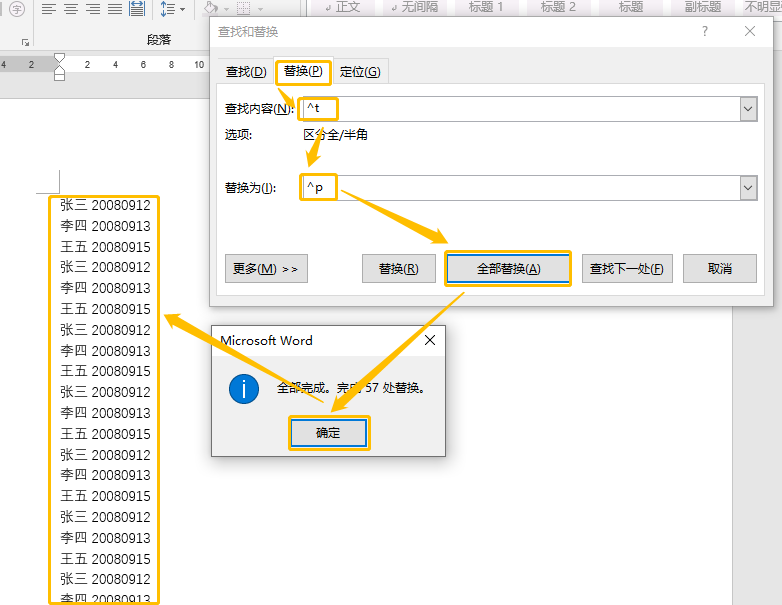The image size is (782, 605).
Task: Open line and paragraph spacing options
Action: tap(168, 8)
